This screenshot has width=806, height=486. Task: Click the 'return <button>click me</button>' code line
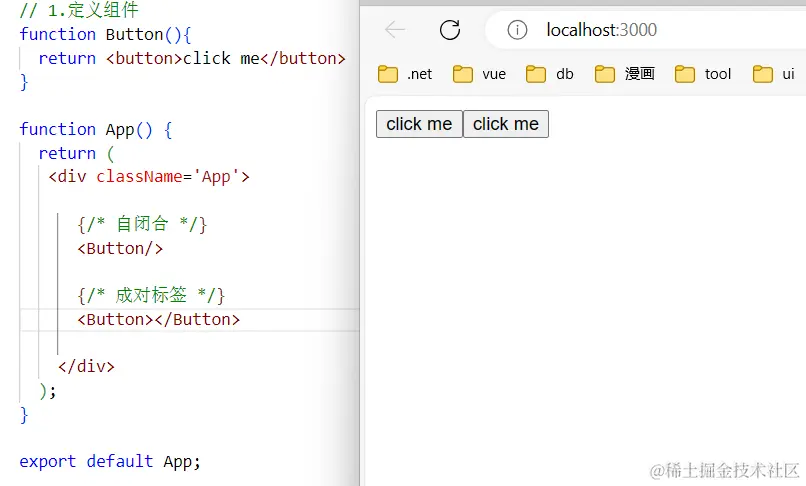192,58
